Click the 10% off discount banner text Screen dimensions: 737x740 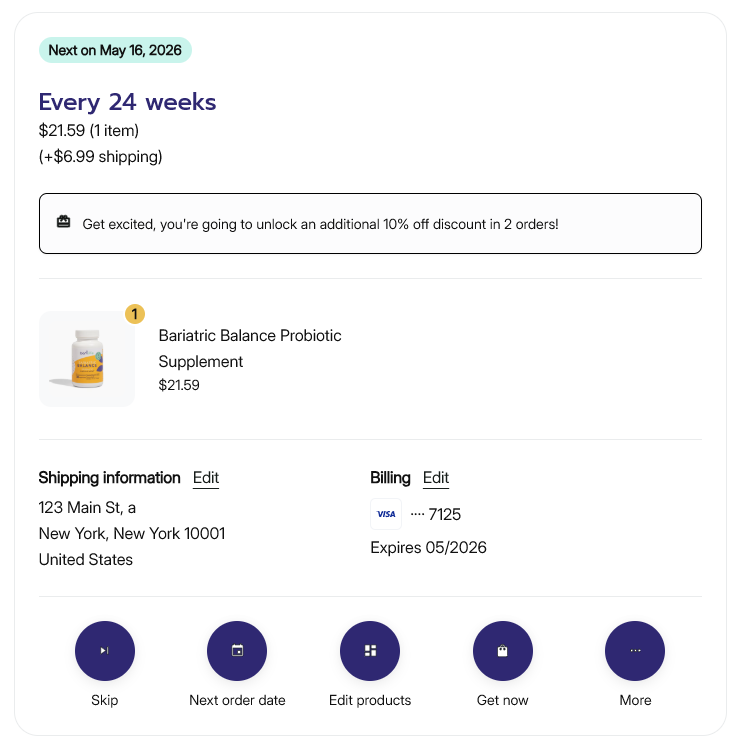click(x=320, y=224)
